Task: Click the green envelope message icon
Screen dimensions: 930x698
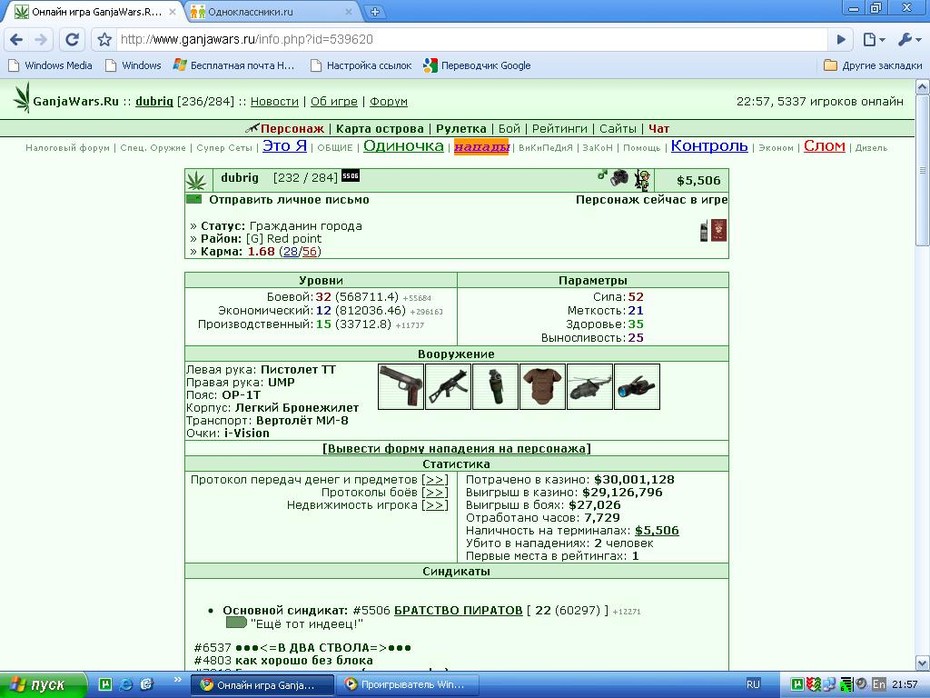Action: point(194,199)
